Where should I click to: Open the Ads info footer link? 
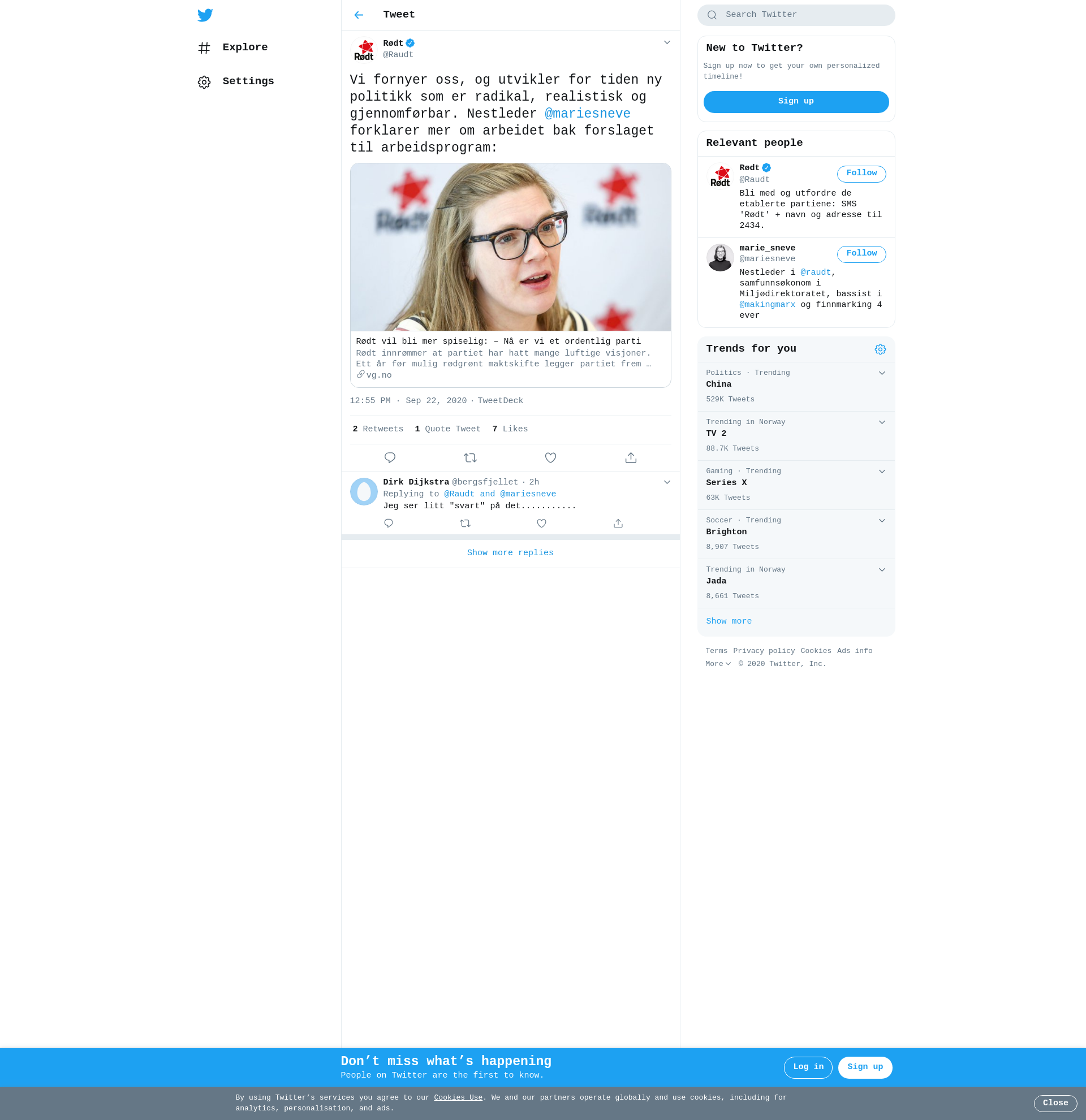[855, 651]
